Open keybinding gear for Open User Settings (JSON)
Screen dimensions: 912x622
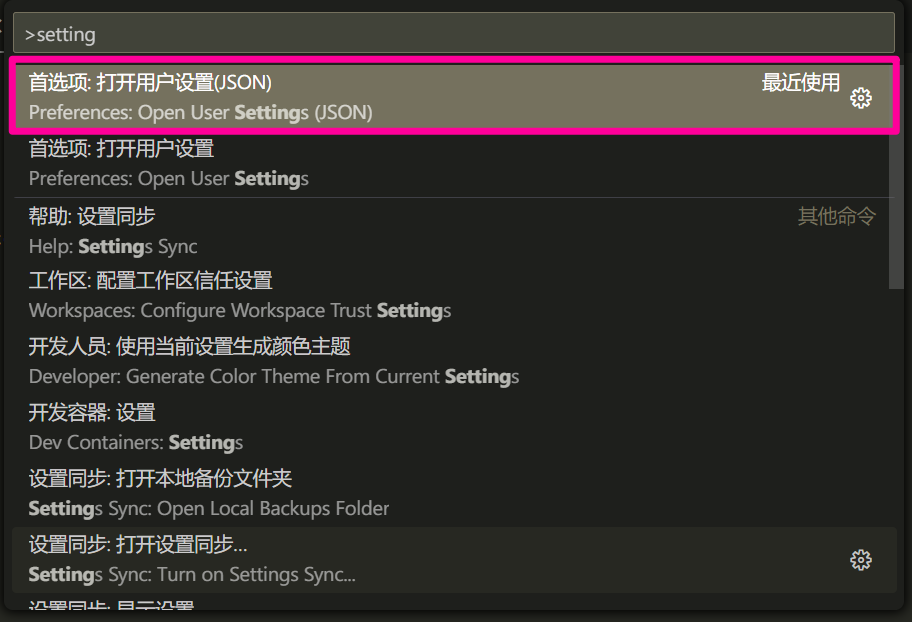pos(860,98)
